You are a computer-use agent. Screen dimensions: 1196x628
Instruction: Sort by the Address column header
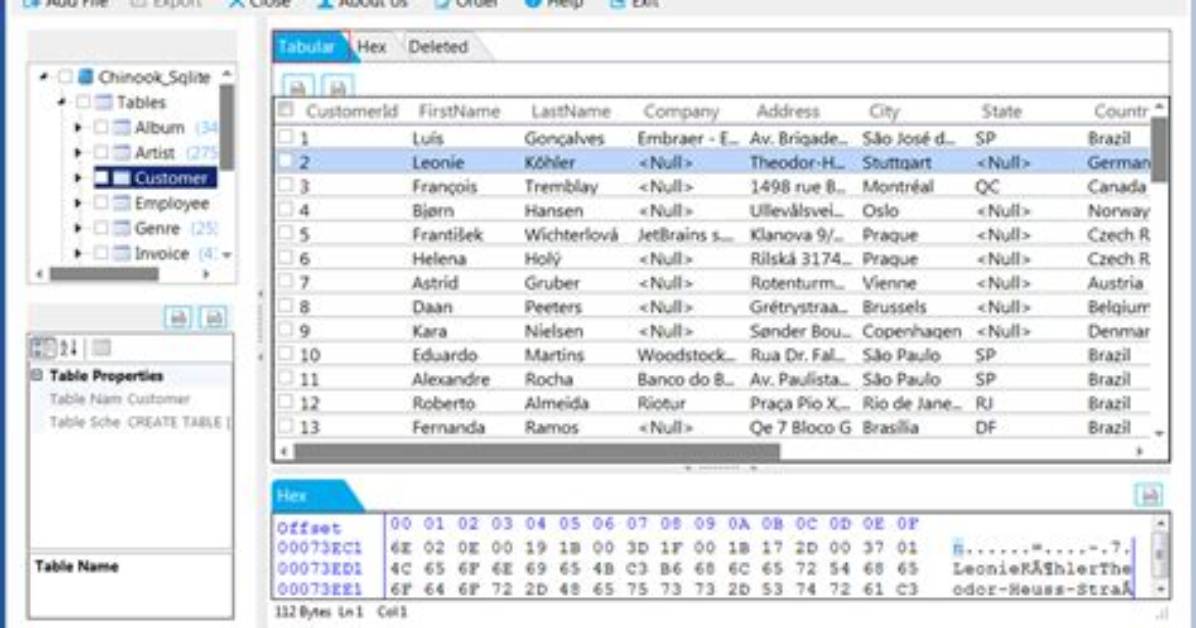coord(788,111)
